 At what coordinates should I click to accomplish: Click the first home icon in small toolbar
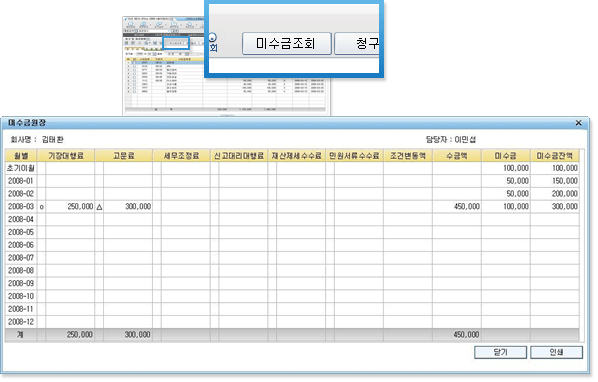tap(130, 24)
